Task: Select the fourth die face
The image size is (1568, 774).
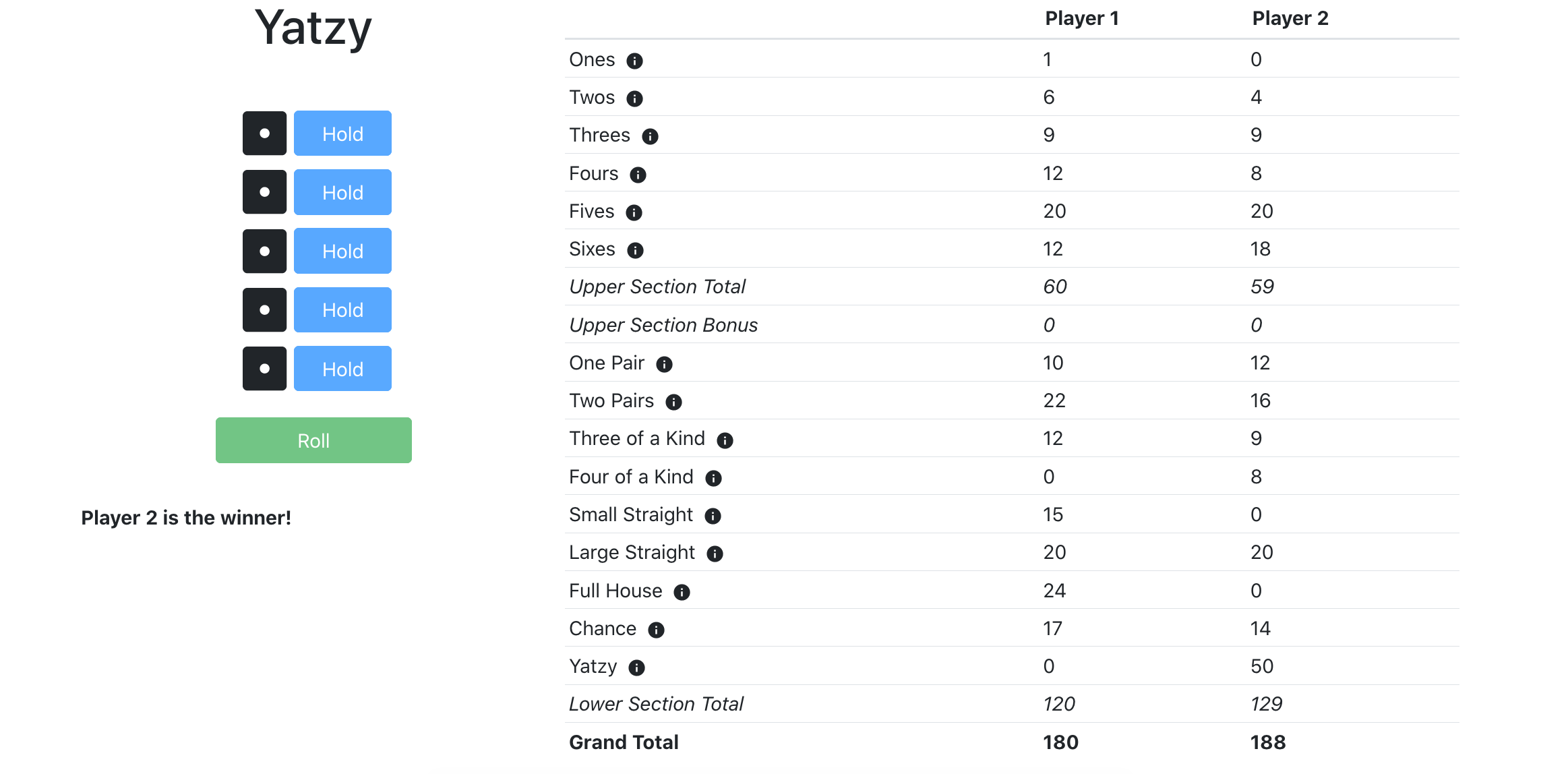Action: [x=264, y=310]
